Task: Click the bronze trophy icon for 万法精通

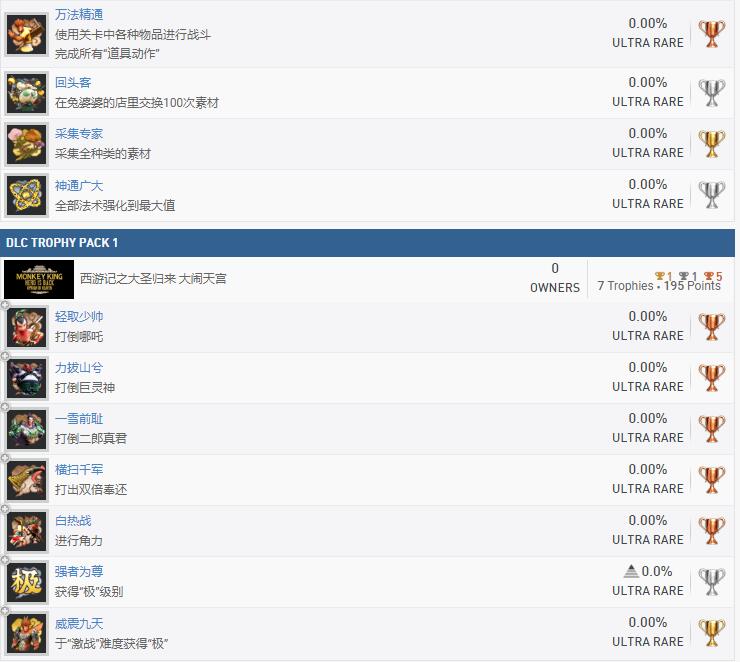Action: 711,33
